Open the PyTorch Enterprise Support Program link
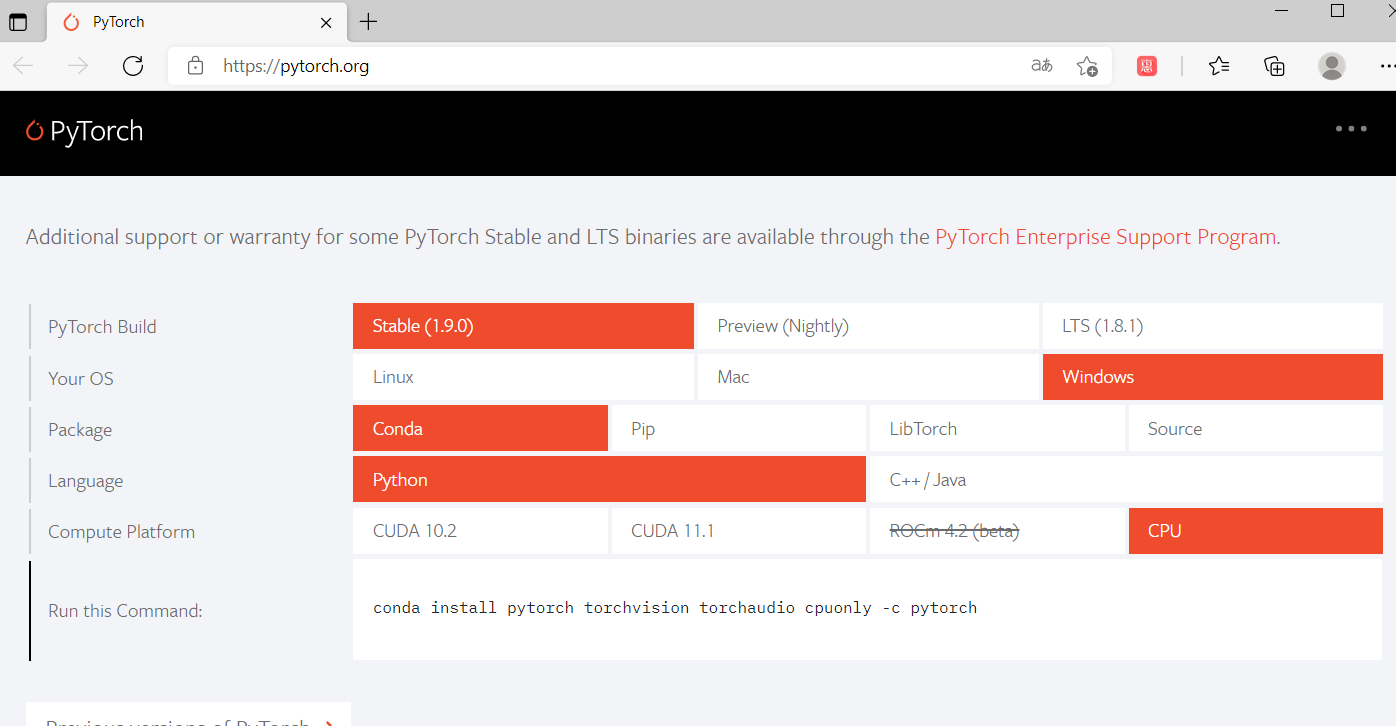The image size is (1396, 726). pos(1104,236)
